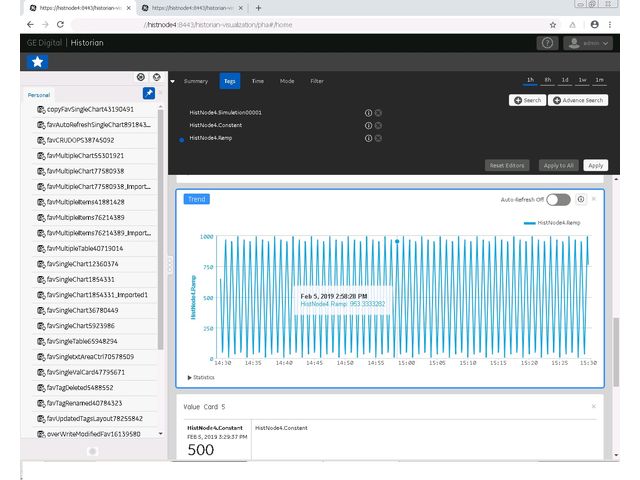Switch to the Time tab
640x480 pixels.
(x=257, y=81)
